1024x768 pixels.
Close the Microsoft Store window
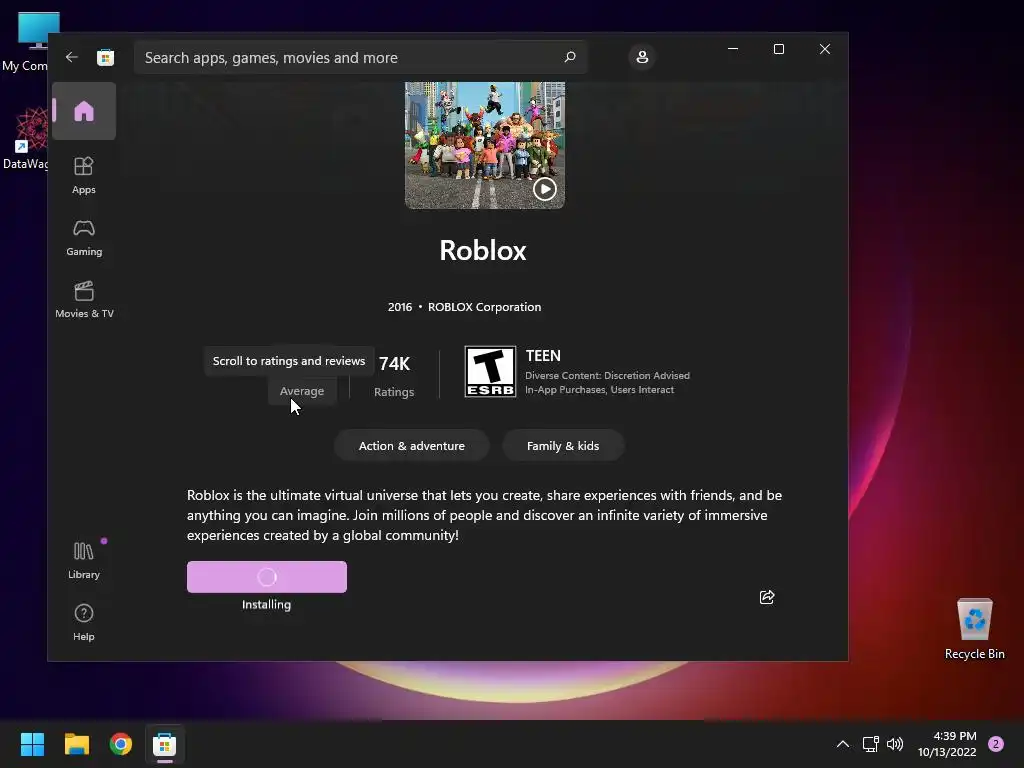pos(825,49)
